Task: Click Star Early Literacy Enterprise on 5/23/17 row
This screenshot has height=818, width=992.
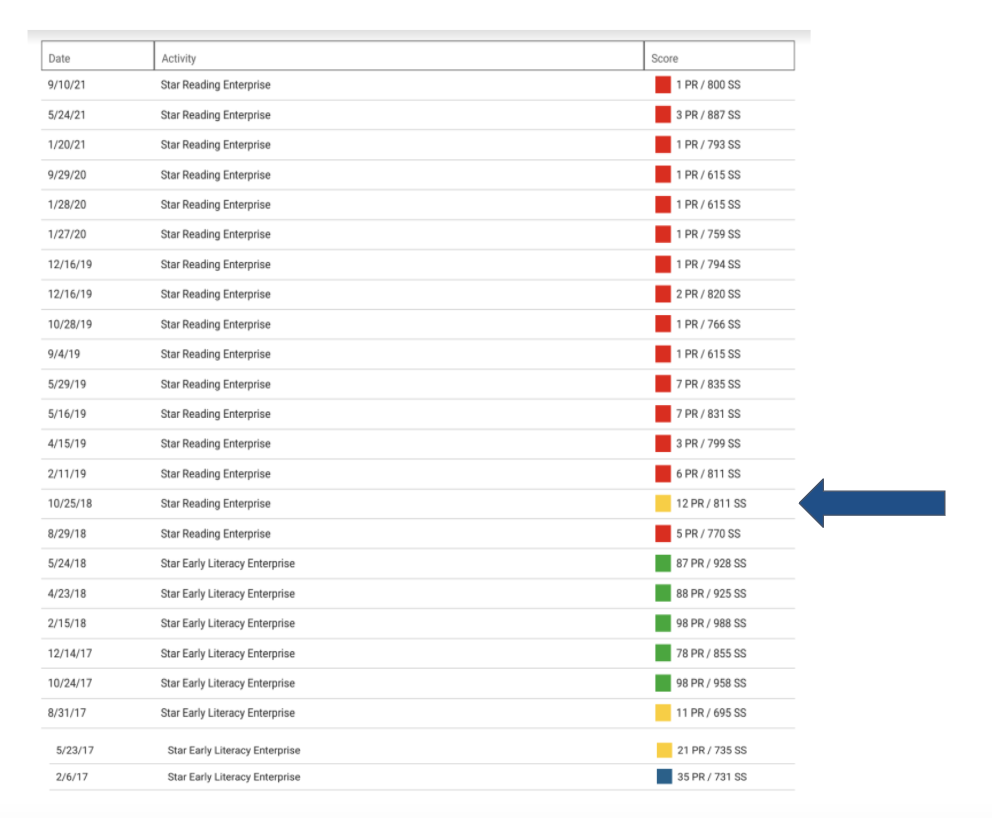Action: 234,750
